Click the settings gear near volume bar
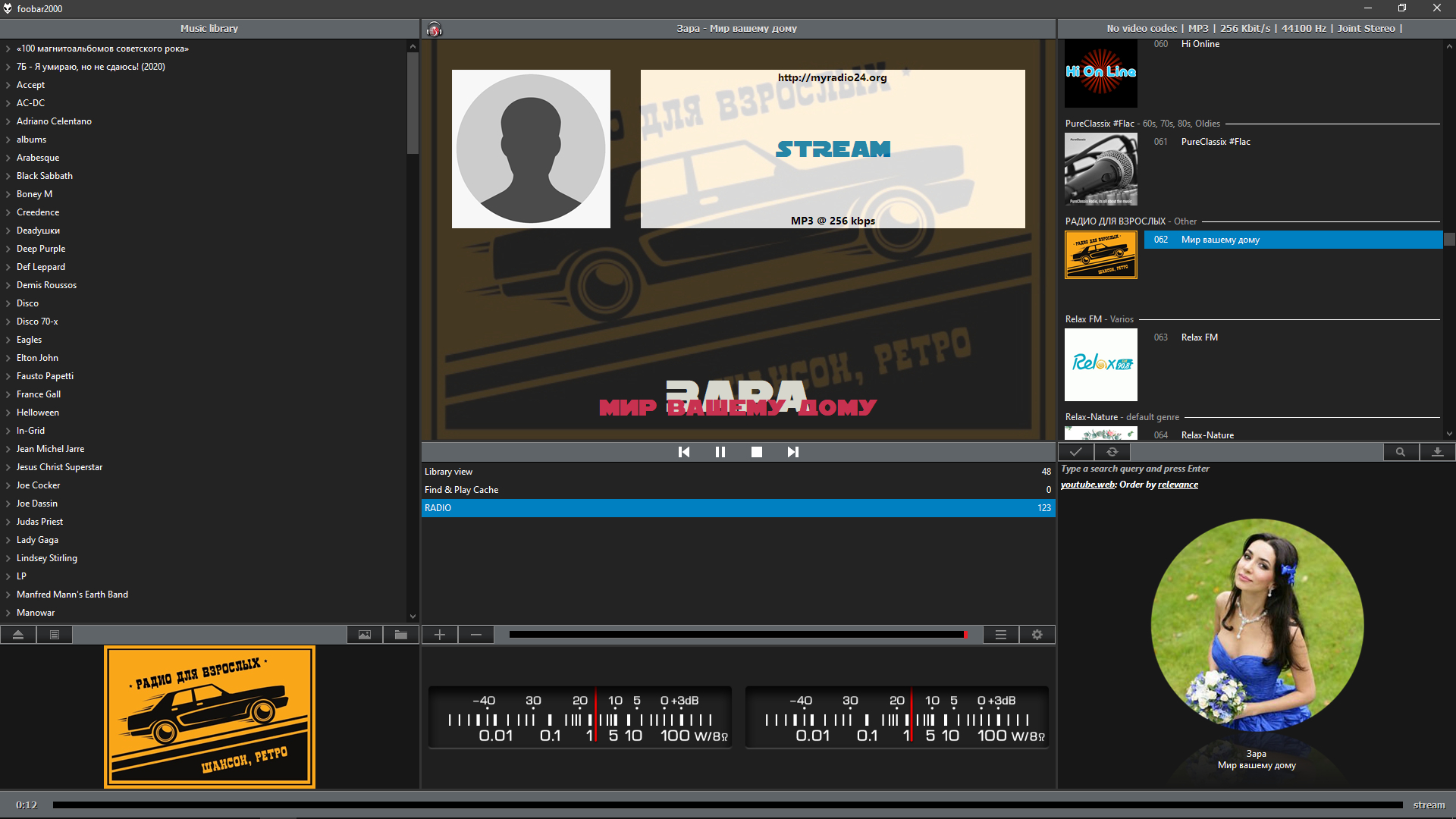 click(x=1037, y=635)
